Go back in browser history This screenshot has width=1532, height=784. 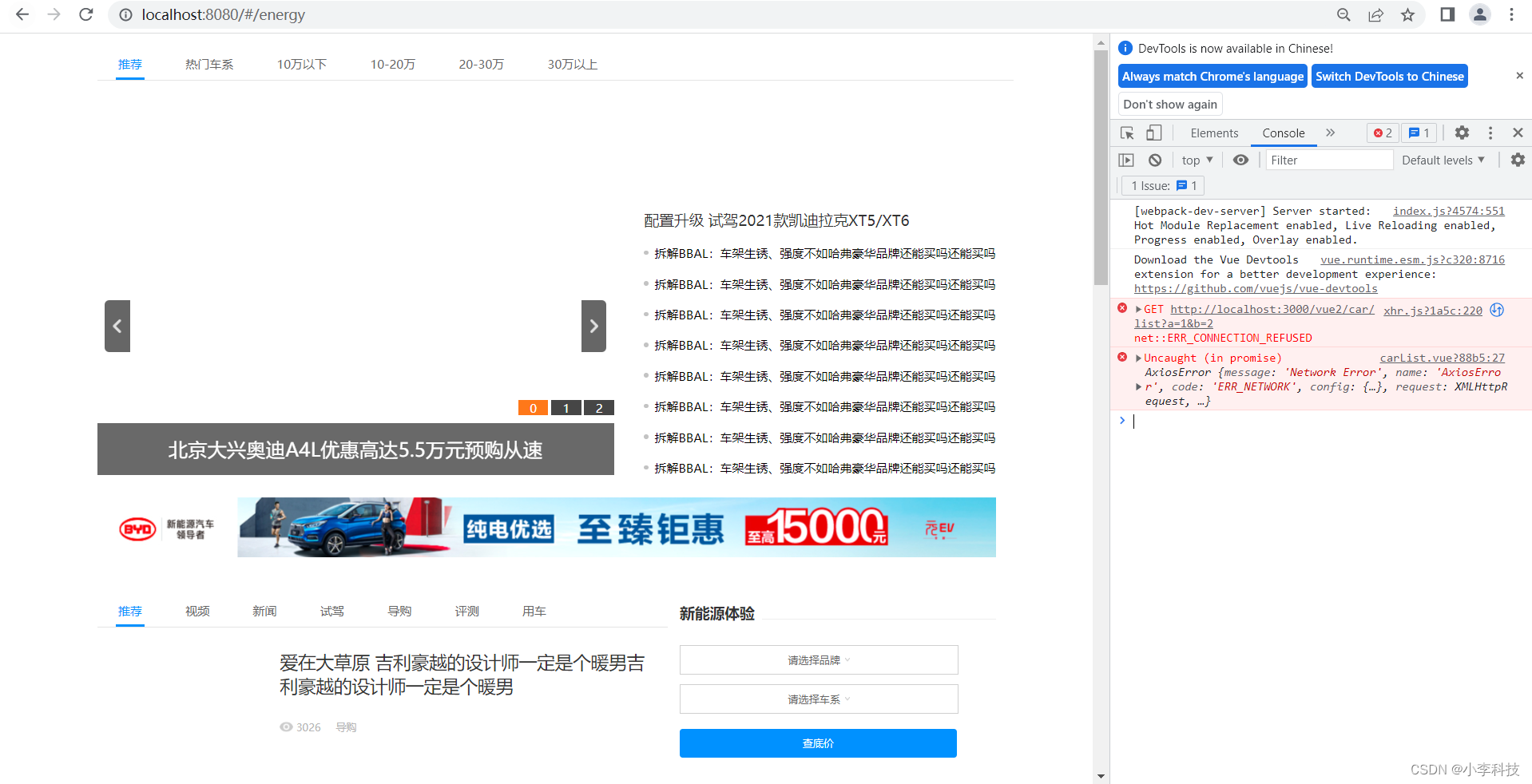point(22,14)
